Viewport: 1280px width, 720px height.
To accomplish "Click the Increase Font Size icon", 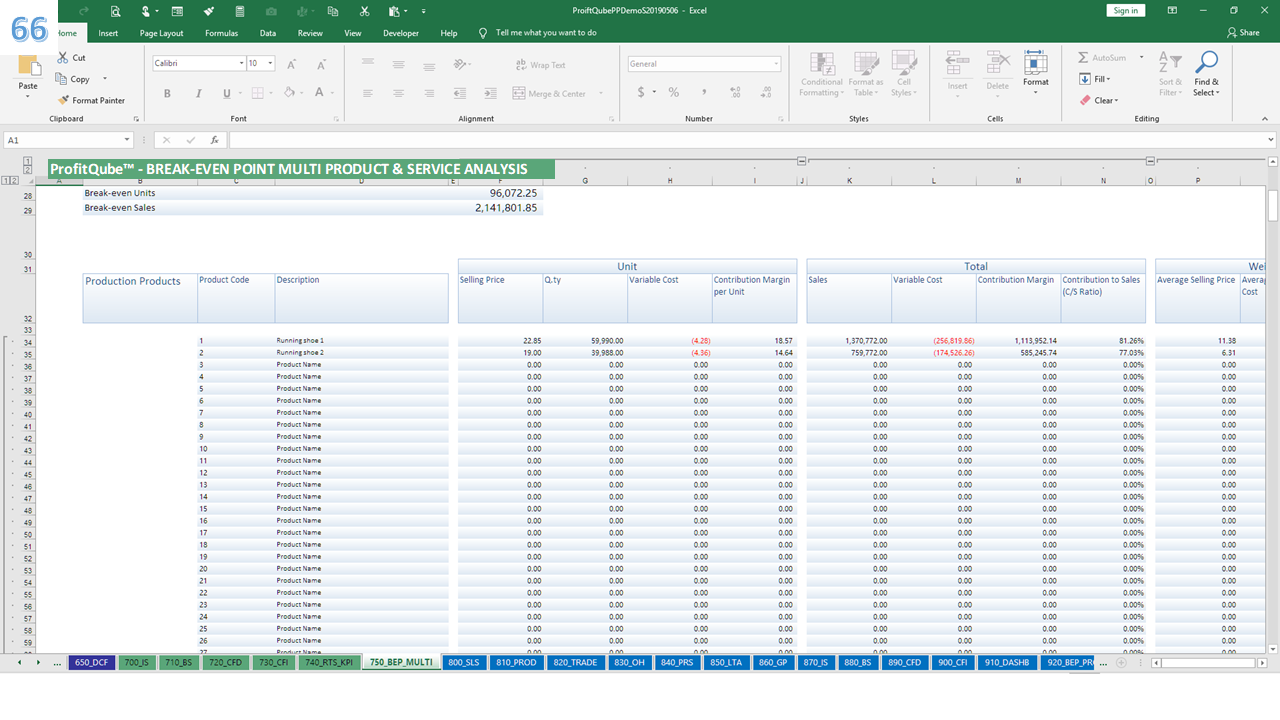I will (292, 64).
